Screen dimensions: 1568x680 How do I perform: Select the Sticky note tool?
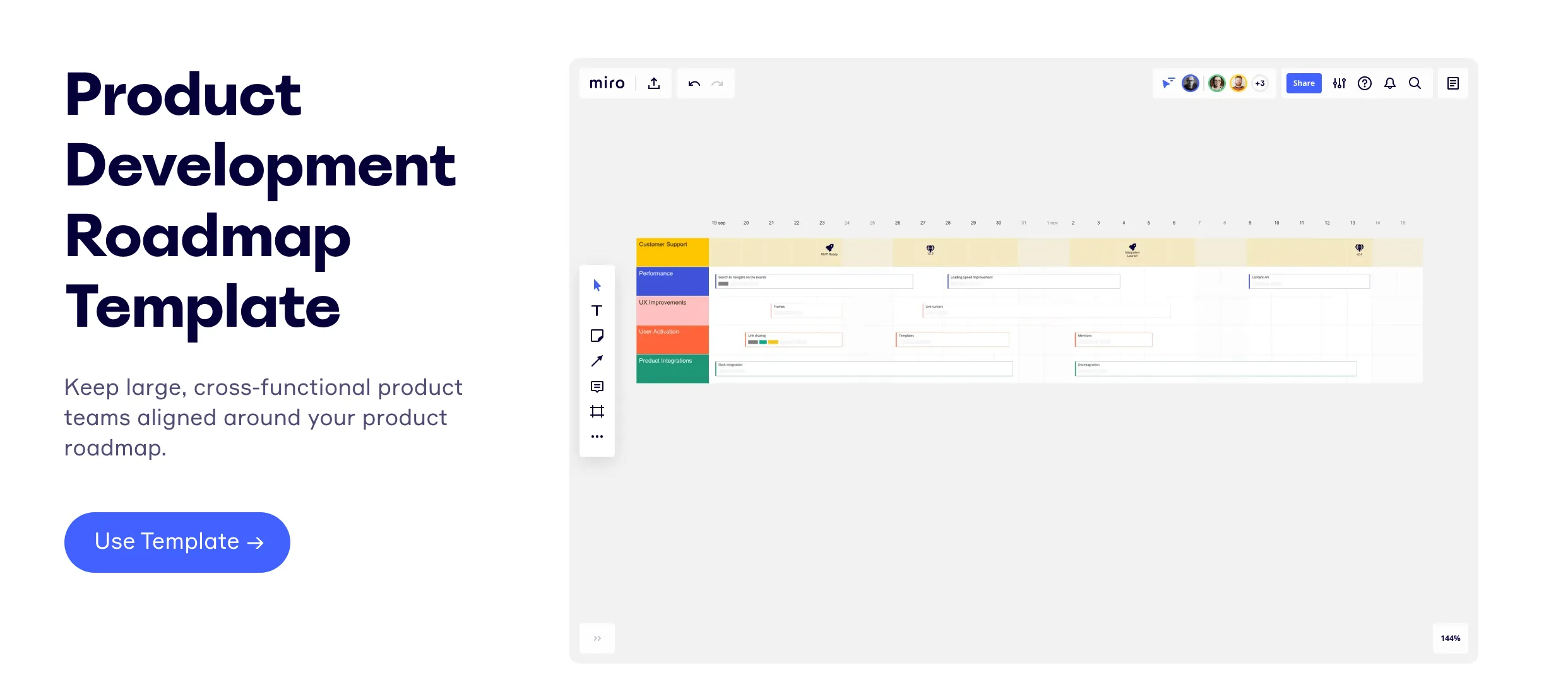597,336
